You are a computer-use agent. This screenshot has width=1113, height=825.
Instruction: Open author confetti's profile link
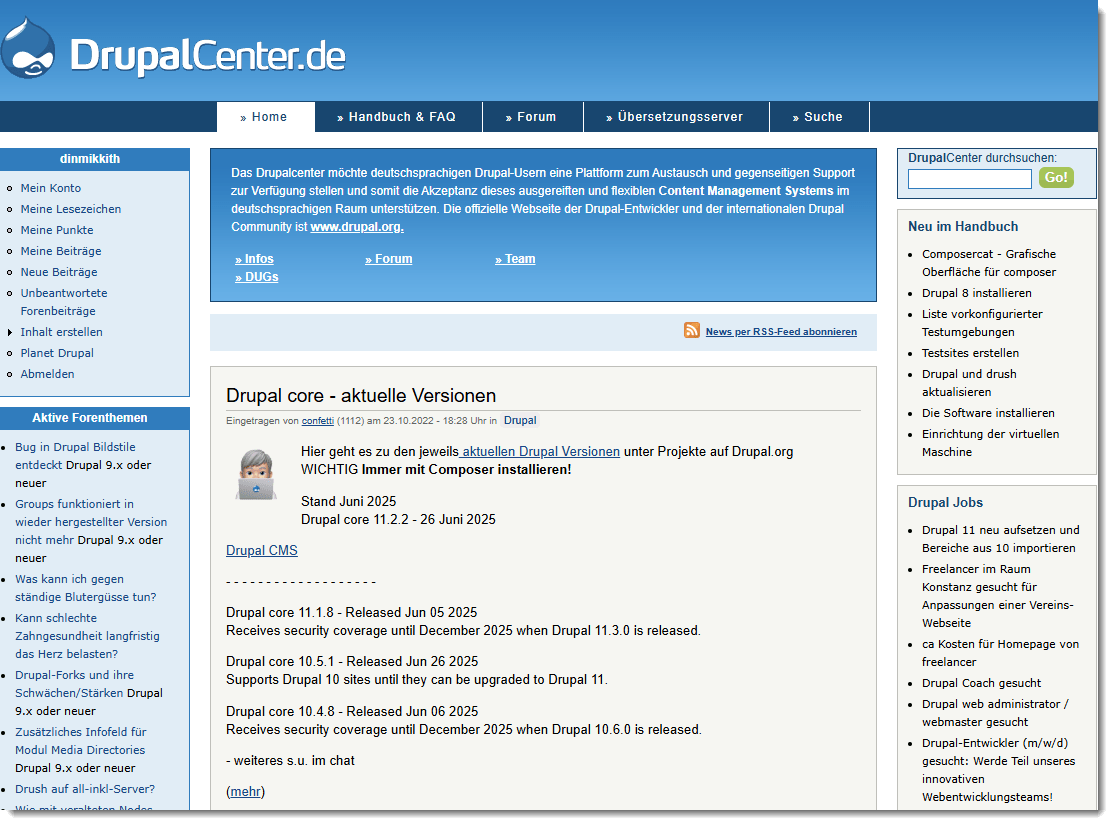317,421
